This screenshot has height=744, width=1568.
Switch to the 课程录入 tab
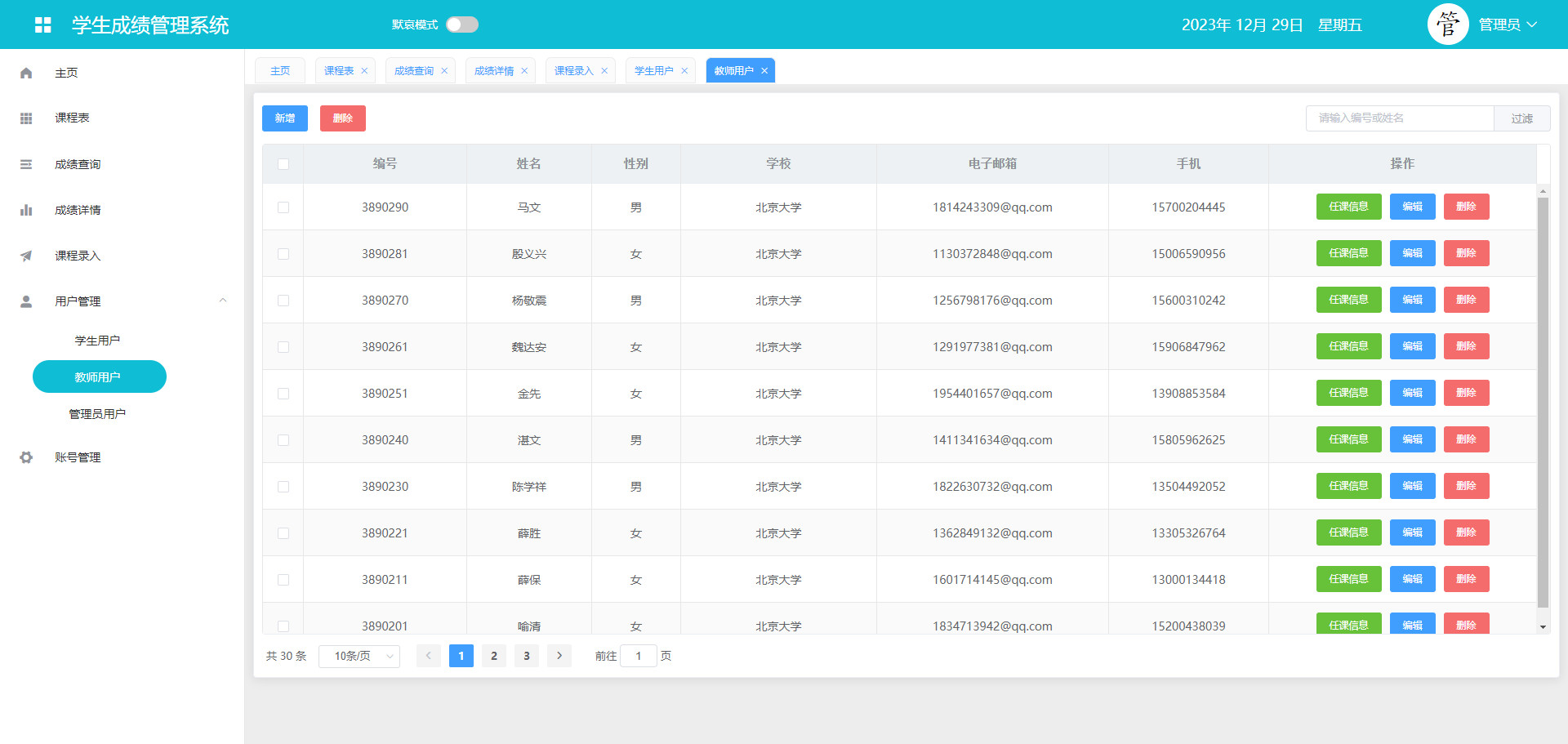click(x=574, y=71)
